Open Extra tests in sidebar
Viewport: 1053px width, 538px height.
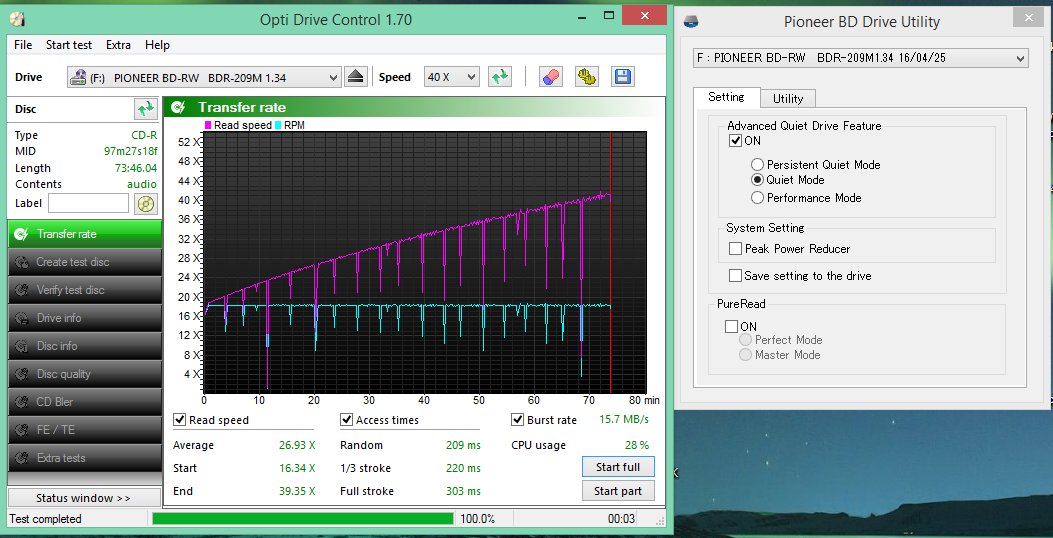click(85, 458)
